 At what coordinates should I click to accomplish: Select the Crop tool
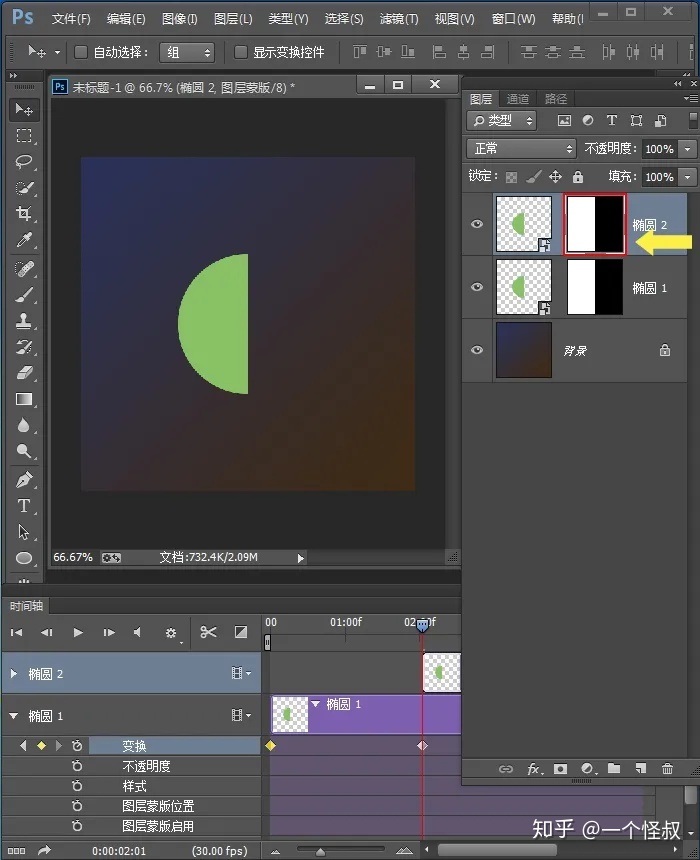pos(24,213)
